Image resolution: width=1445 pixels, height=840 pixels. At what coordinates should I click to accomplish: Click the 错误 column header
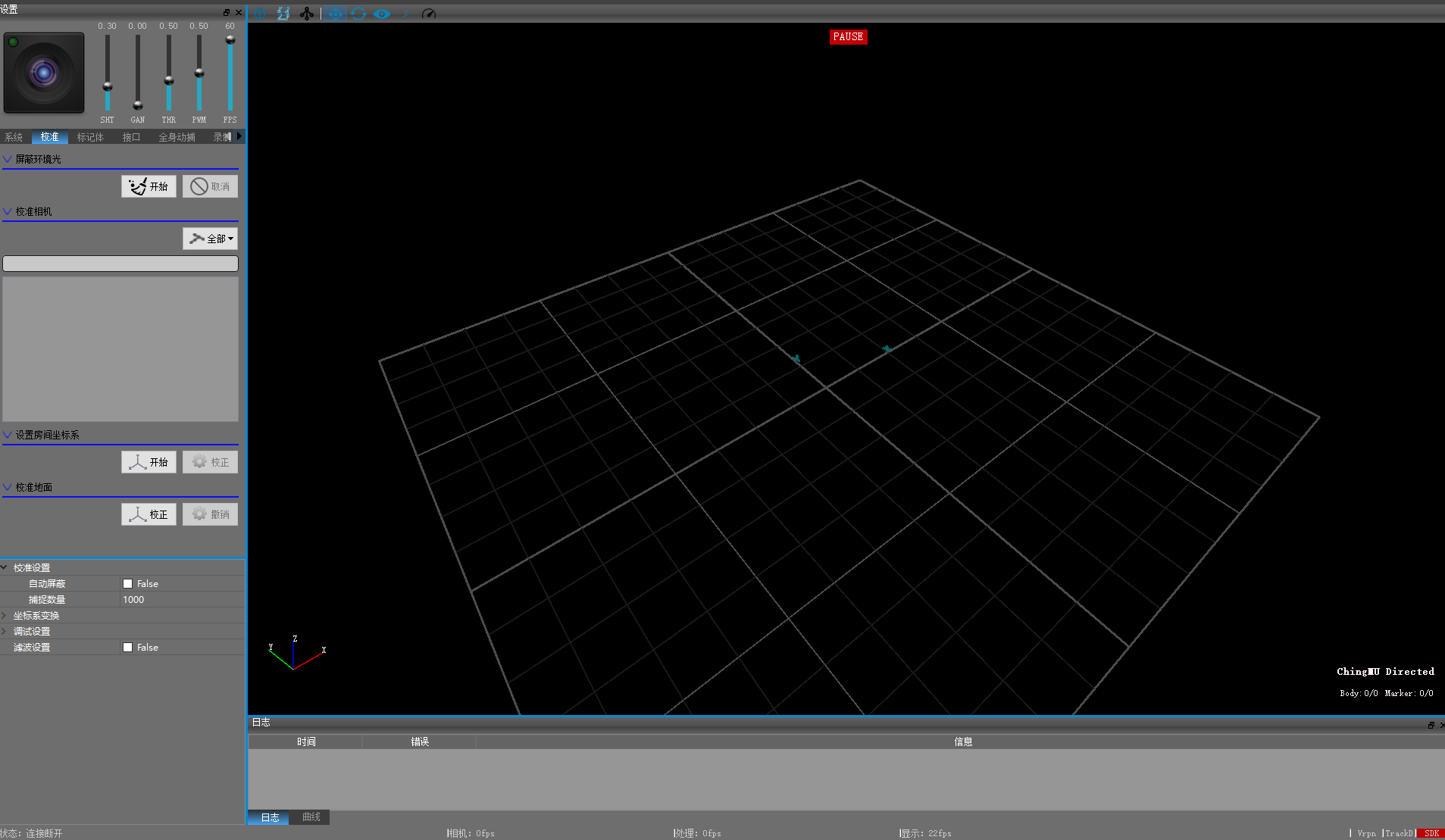coord(420,742)
